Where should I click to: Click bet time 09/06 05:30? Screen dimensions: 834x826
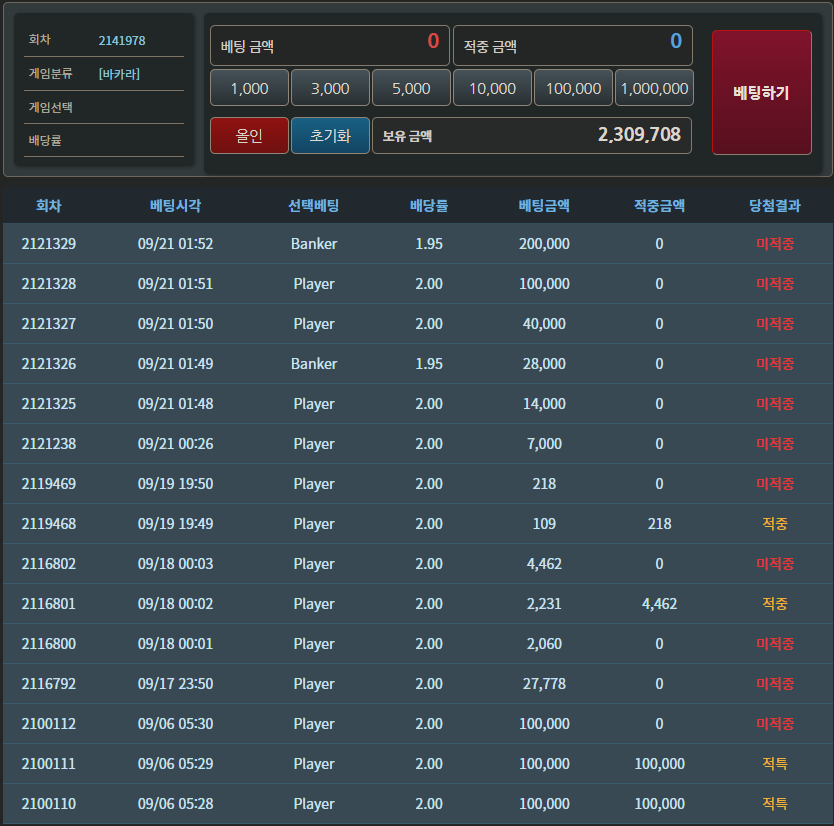click(x=176, y=724)
